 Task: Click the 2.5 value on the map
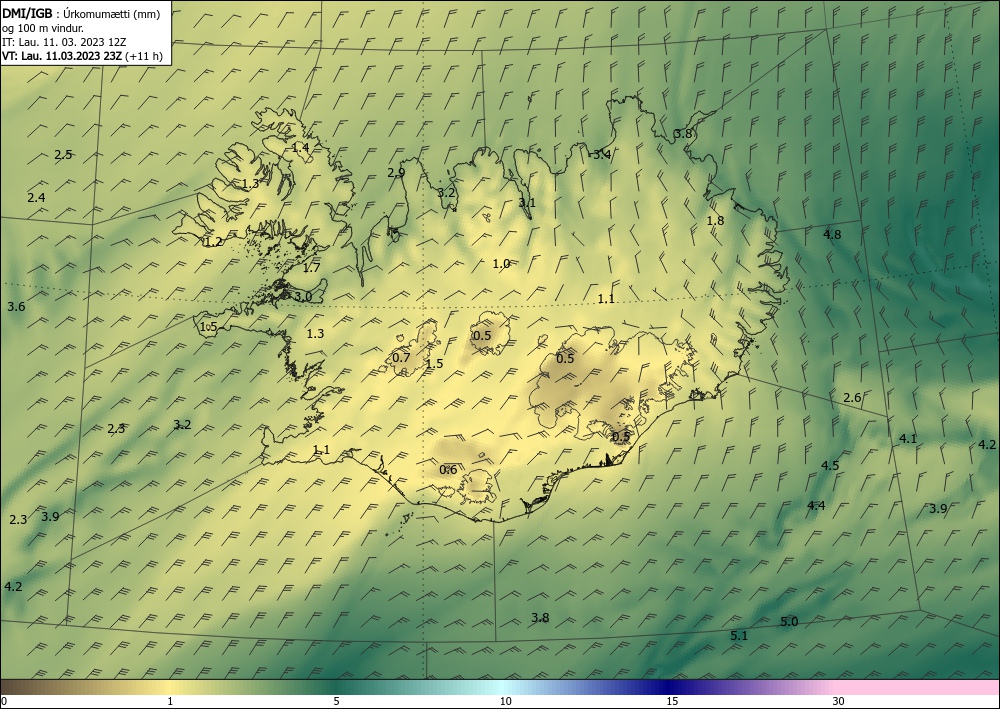pyautogui.click(x=63, y=154)
